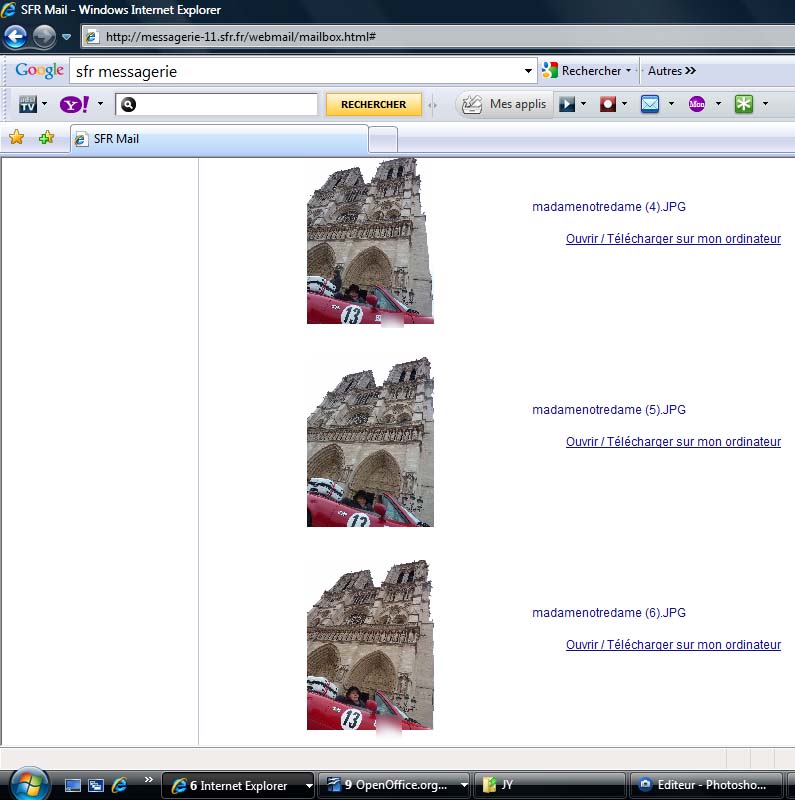The image size is (795, 800).
Task: Click the red record icon in toolbar
Action: (607, 104)
